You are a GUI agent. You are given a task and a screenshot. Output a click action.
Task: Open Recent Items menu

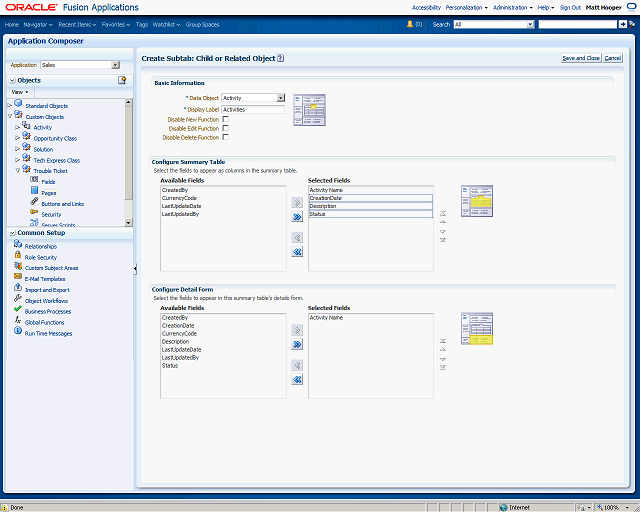[77, 24]
